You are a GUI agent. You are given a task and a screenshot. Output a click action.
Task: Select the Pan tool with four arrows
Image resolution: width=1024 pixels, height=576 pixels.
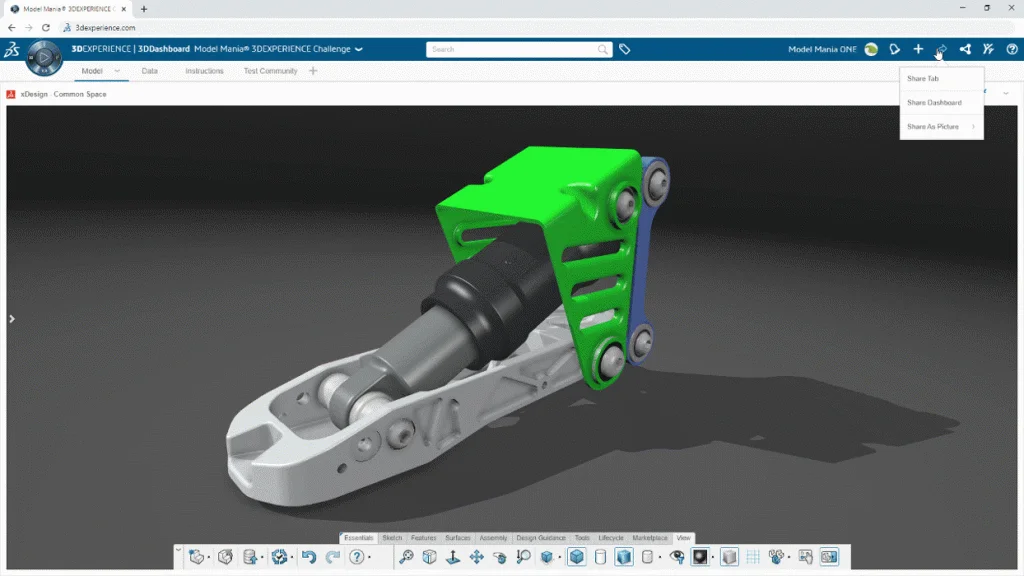[x=476, y=557]
